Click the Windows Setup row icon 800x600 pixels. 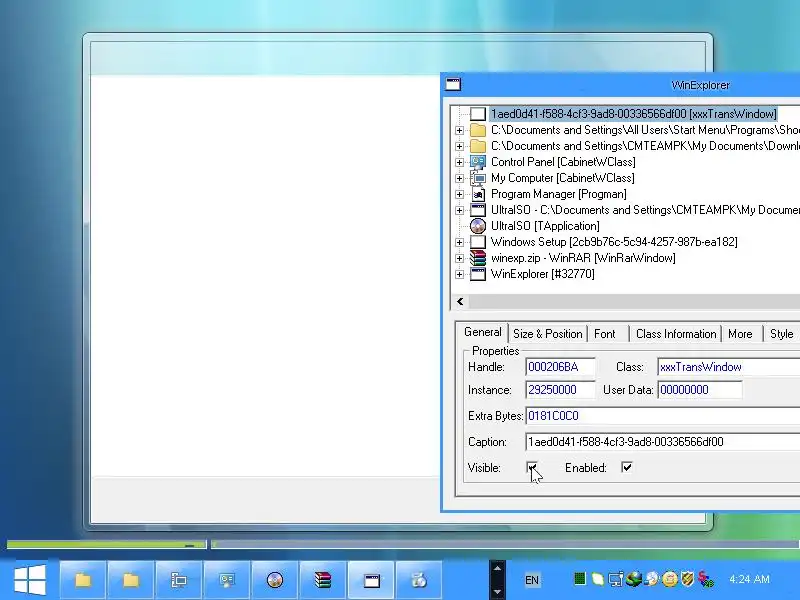(478, 242)
